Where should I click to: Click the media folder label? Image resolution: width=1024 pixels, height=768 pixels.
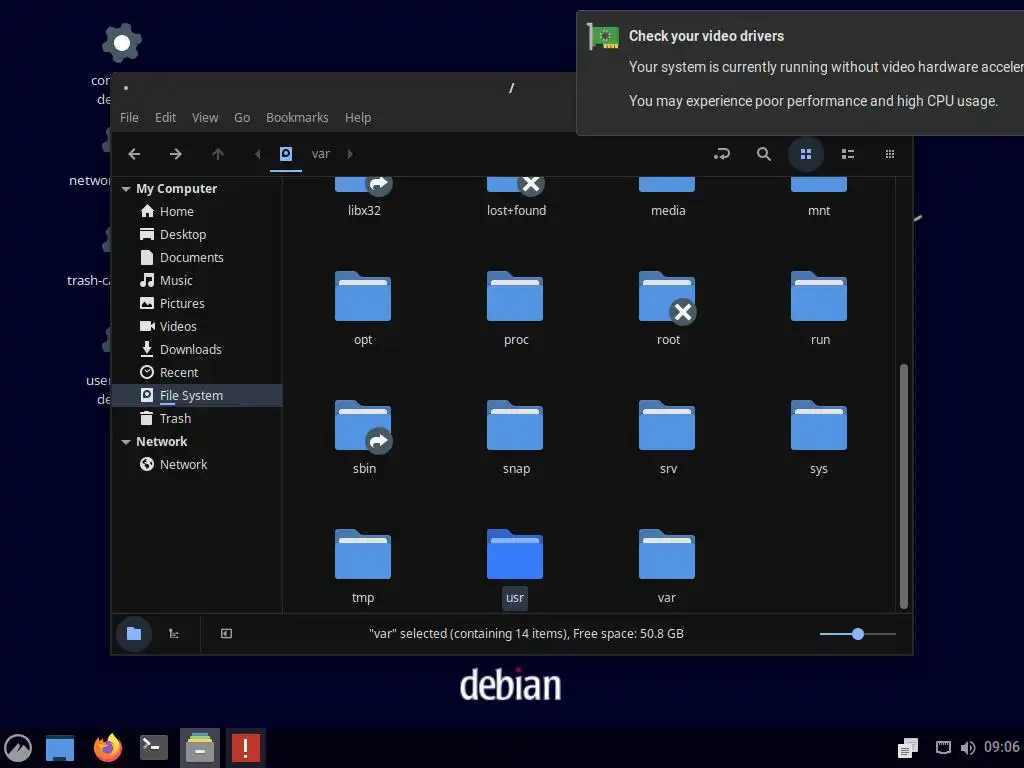click(668, 211)
